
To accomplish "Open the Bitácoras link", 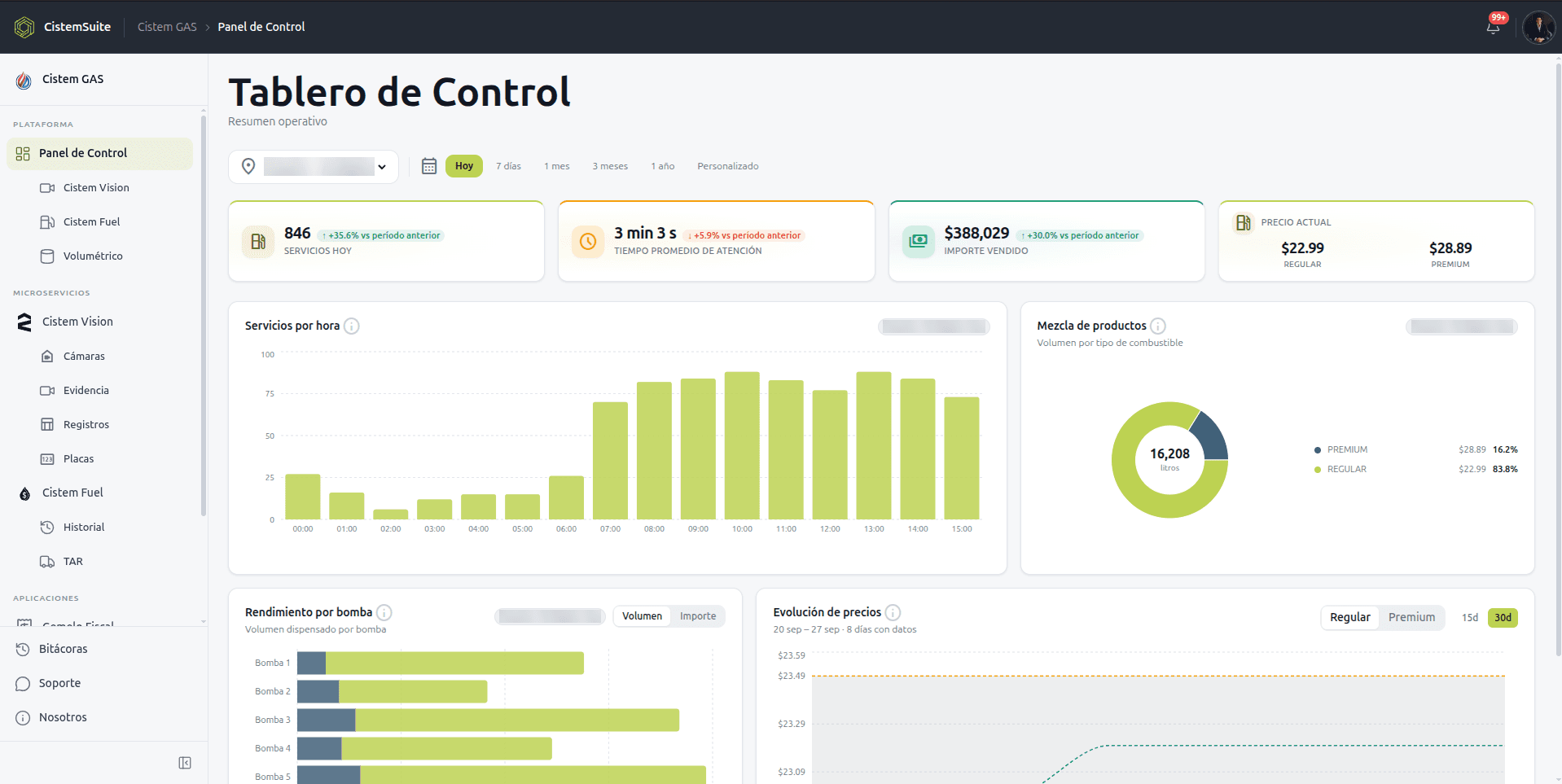I will [x=63, y=649].
